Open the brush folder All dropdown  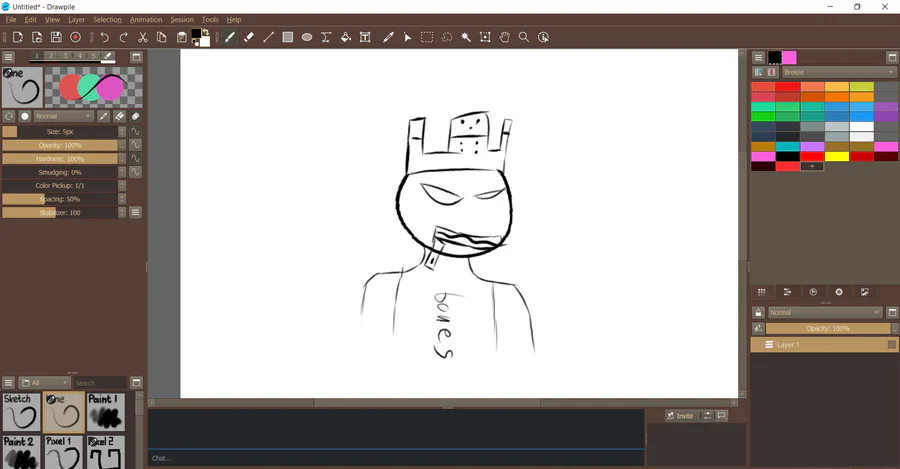[x=44, y=383]
